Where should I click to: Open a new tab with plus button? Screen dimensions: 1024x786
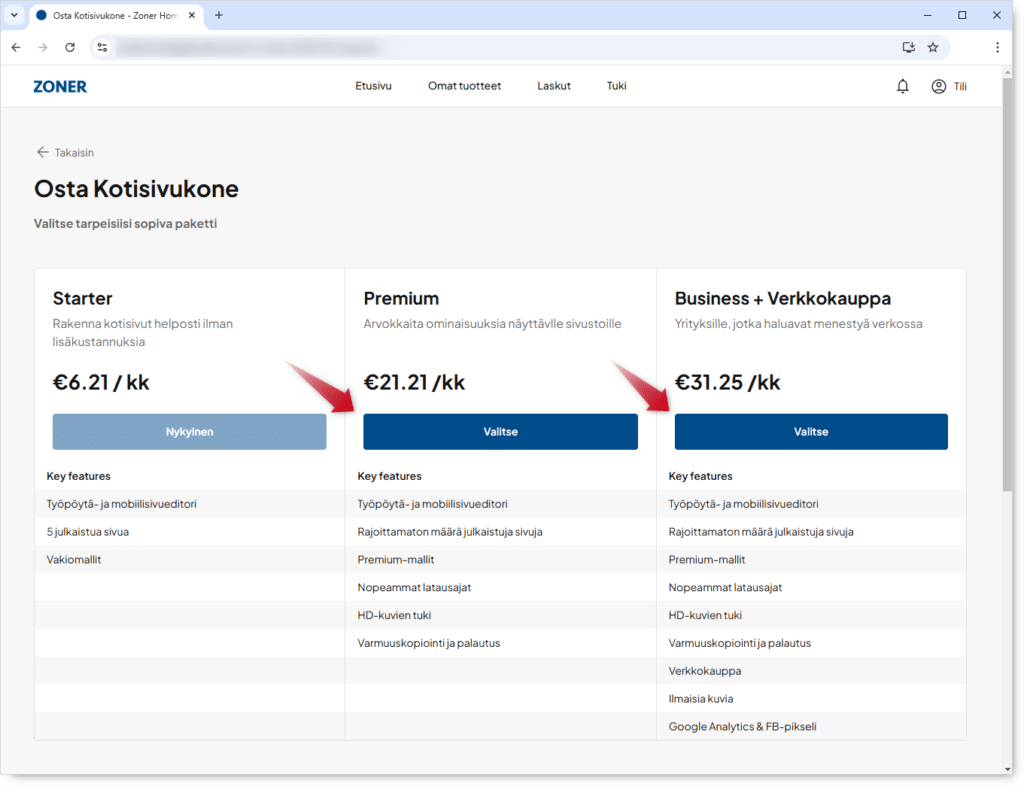coord(219,15)
